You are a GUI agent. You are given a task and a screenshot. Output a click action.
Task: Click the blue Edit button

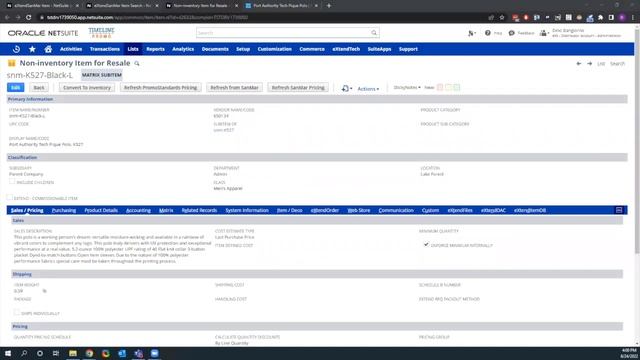coord(16,87)
